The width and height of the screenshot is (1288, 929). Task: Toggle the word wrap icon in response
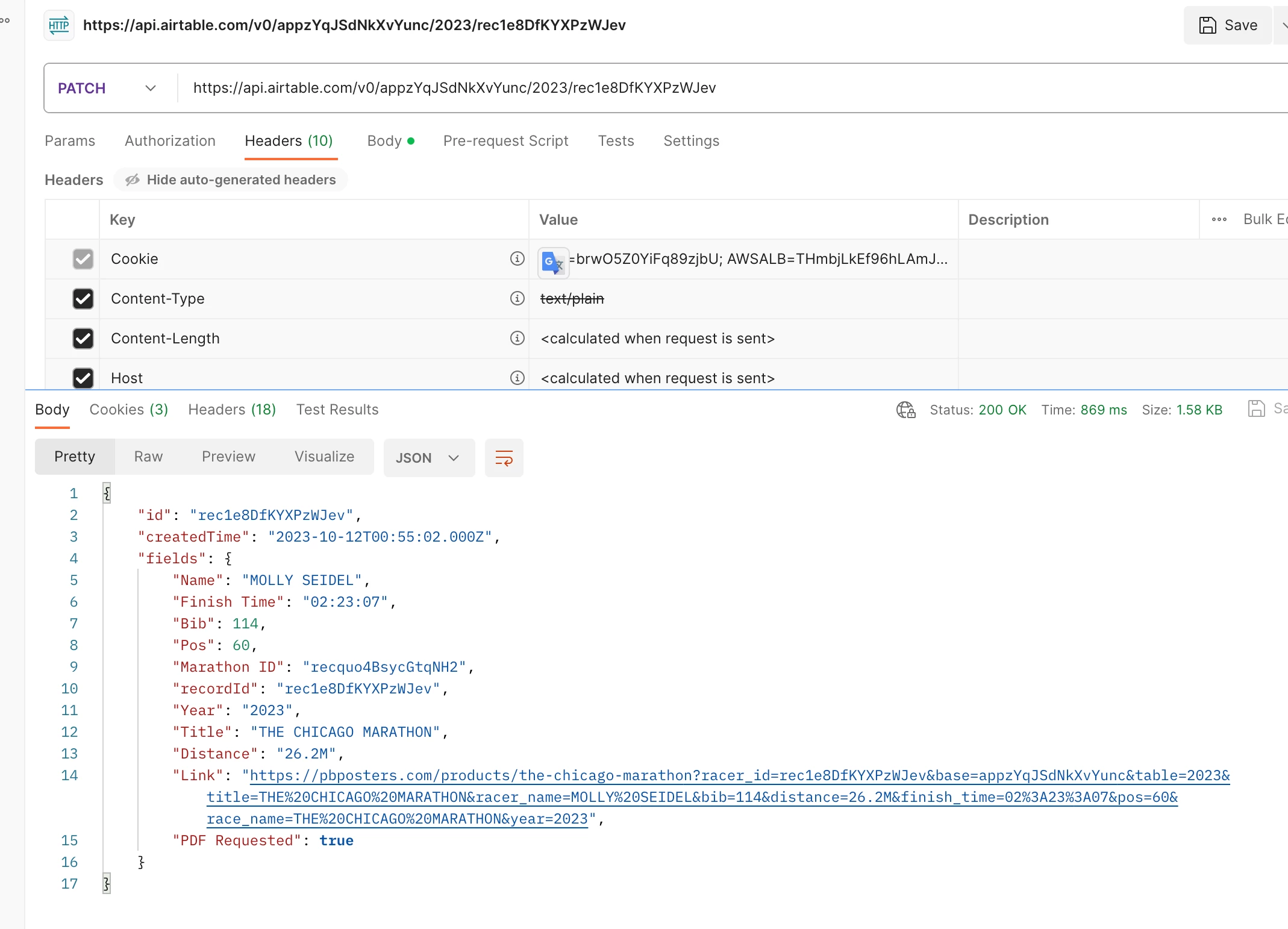pyautogui.click(x=504, y=458)
